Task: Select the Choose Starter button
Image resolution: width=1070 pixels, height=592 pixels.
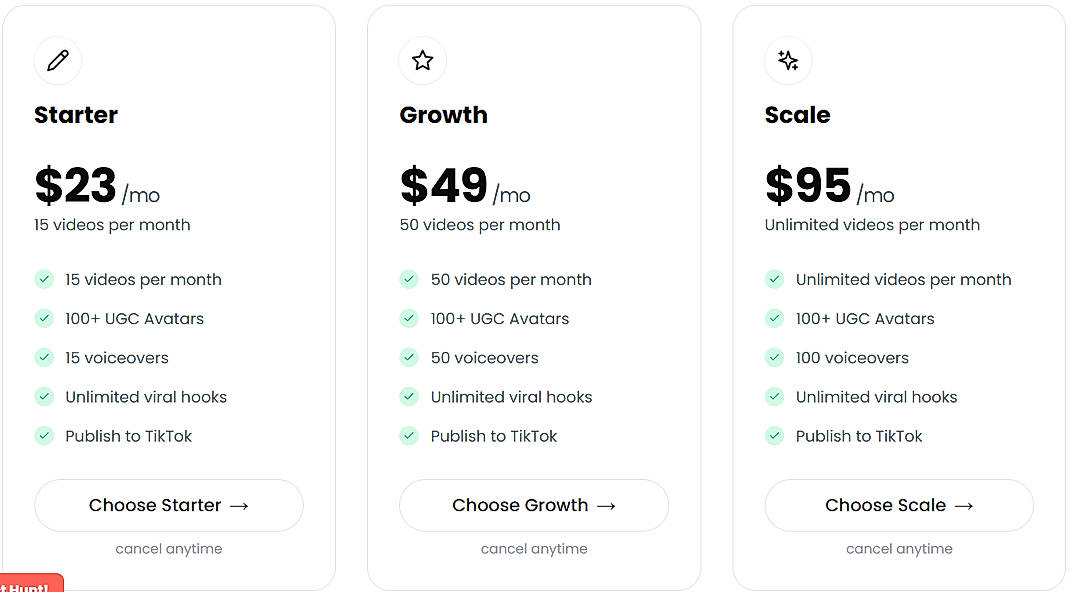Action: pyautogui.click(x=168, y=505)
